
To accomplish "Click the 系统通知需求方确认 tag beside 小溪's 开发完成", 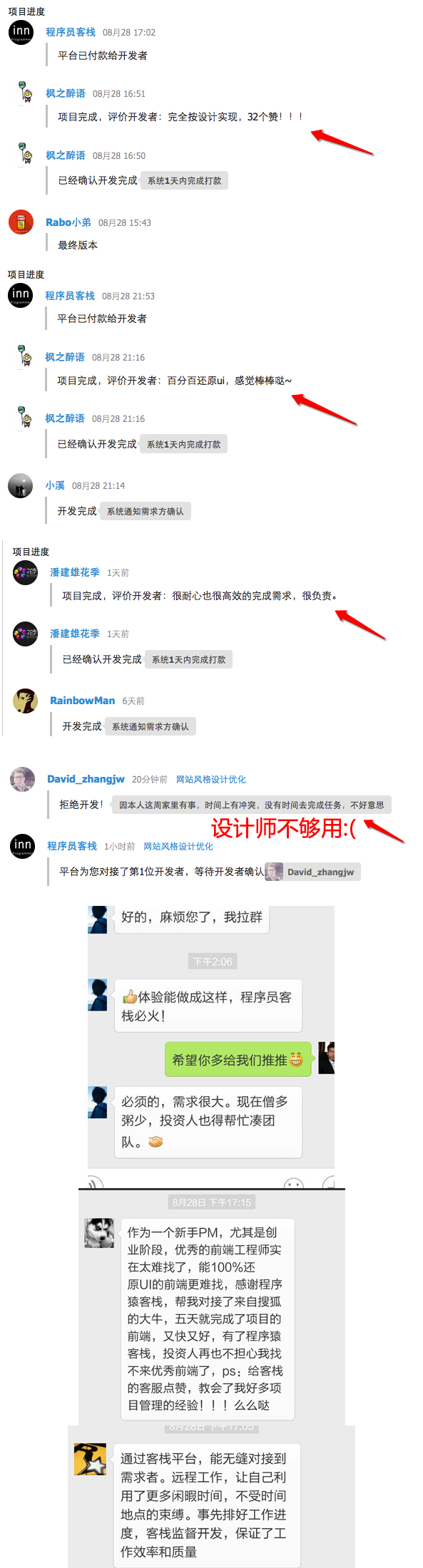I will pos(146,512).
